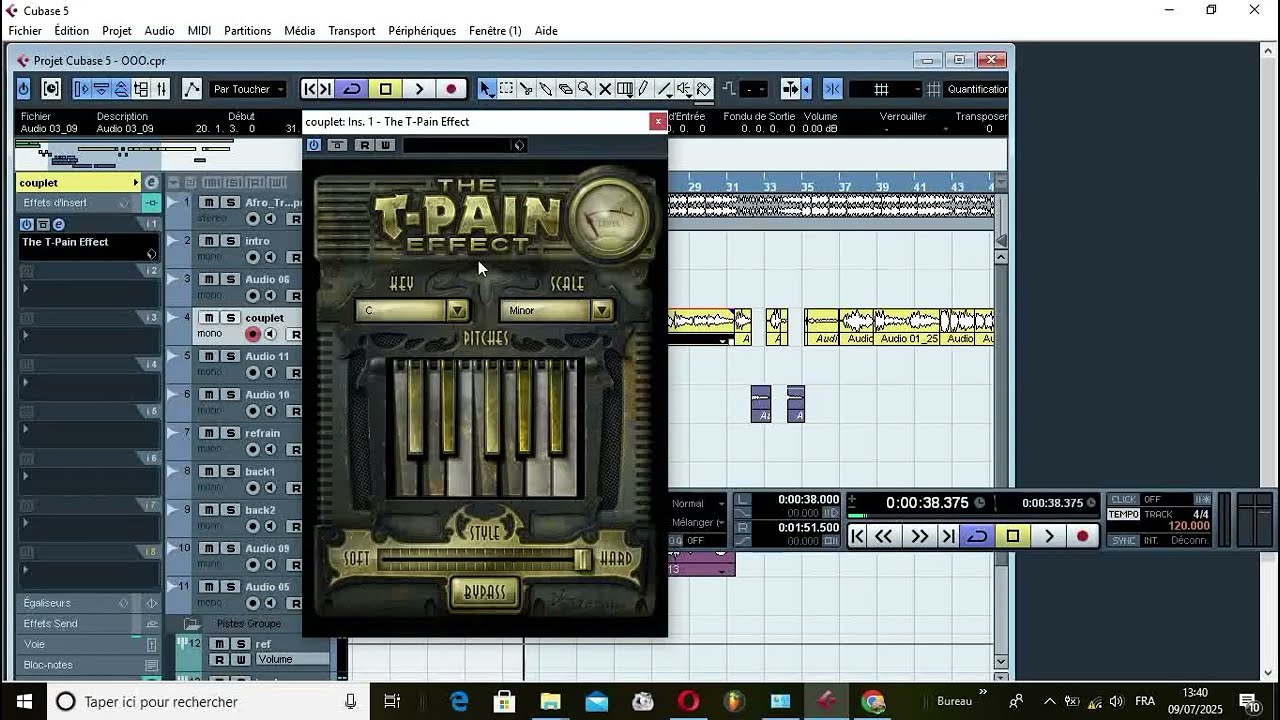Screen dimensions: 1280x720
Task: Expand the Bloc-notes inspector section
Action: pos(88,665)
